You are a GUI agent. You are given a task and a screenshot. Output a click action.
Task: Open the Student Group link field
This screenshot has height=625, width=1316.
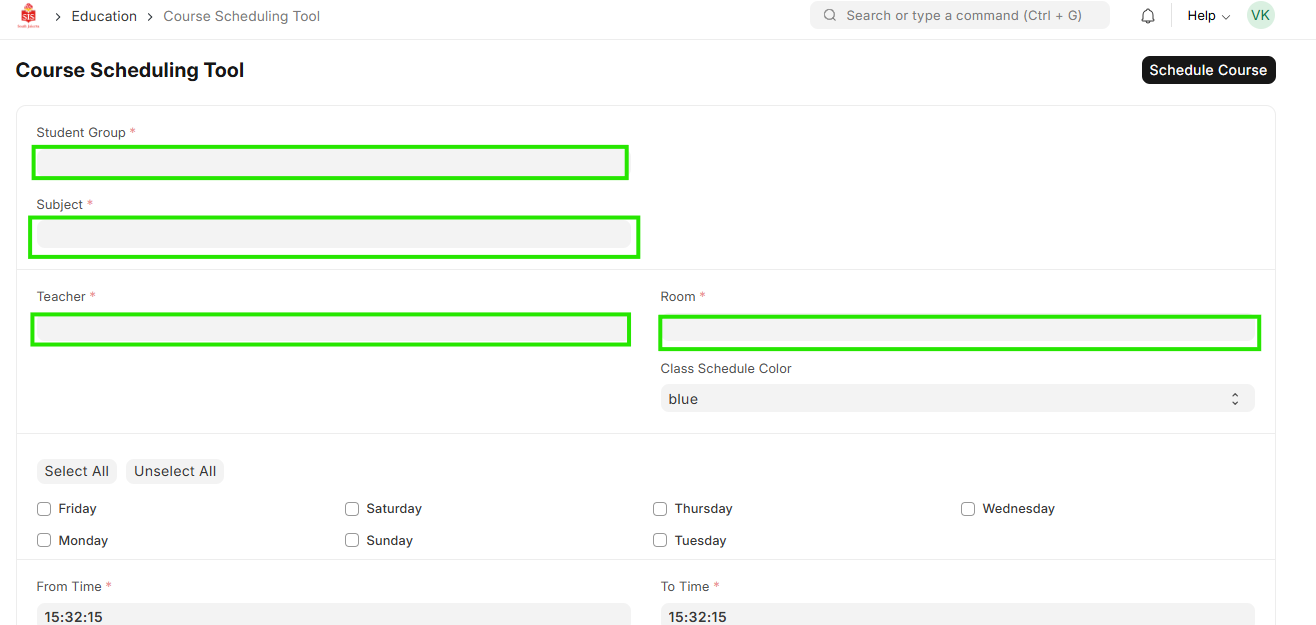(330, 162)
